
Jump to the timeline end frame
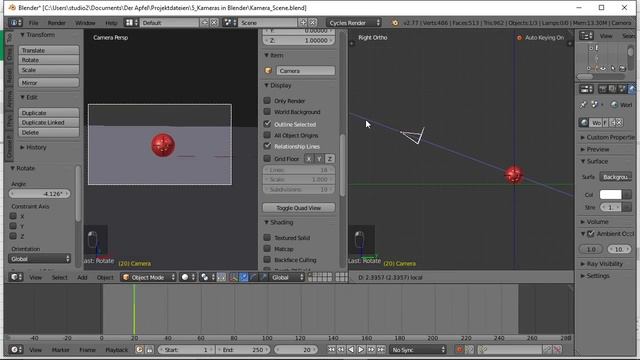coord(381,349)
